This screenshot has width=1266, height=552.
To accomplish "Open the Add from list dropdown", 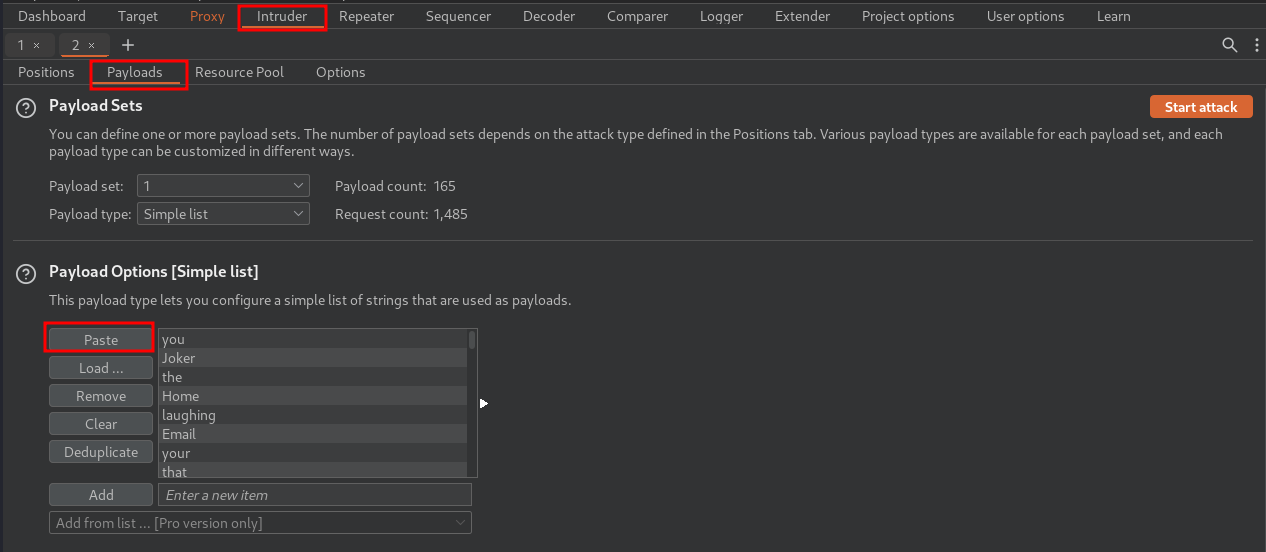I will (x=260, y=523).
